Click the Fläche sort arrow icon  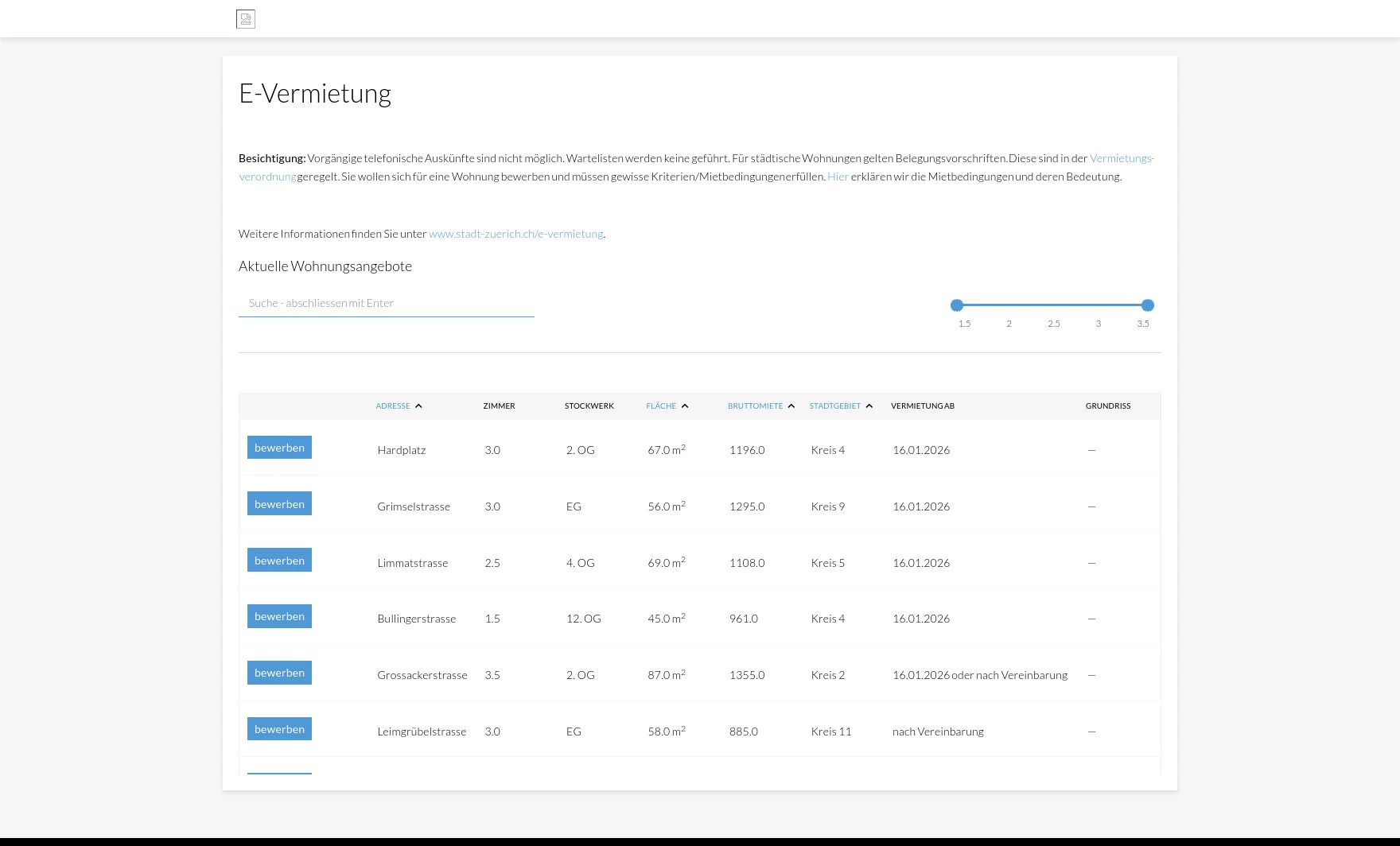684,406
